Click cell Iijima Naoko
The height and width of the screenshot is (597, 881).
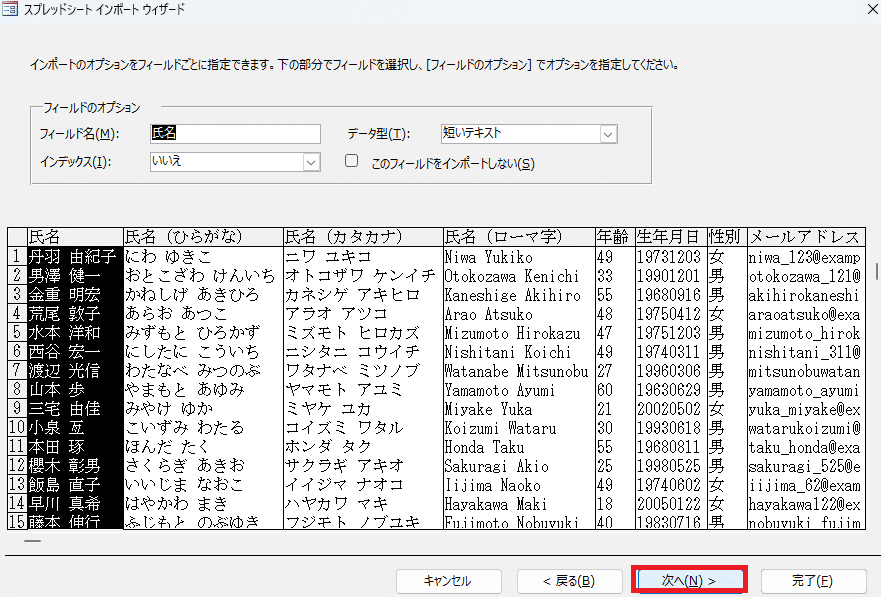tap(519, 485)
